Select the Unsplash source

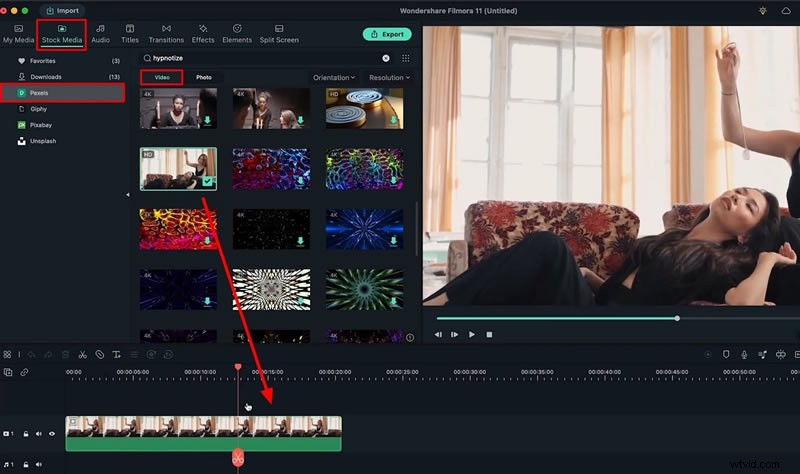click(x=43, y=141)
